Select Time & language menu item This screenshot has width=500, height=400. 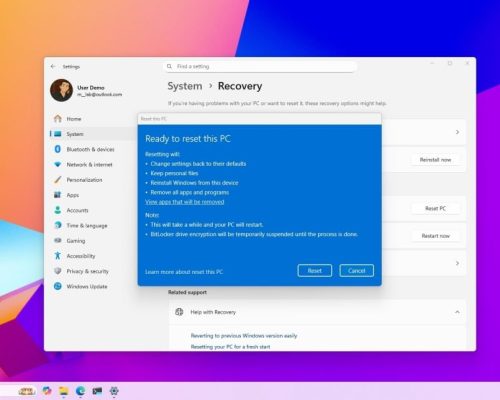click(x=87, y=226)
